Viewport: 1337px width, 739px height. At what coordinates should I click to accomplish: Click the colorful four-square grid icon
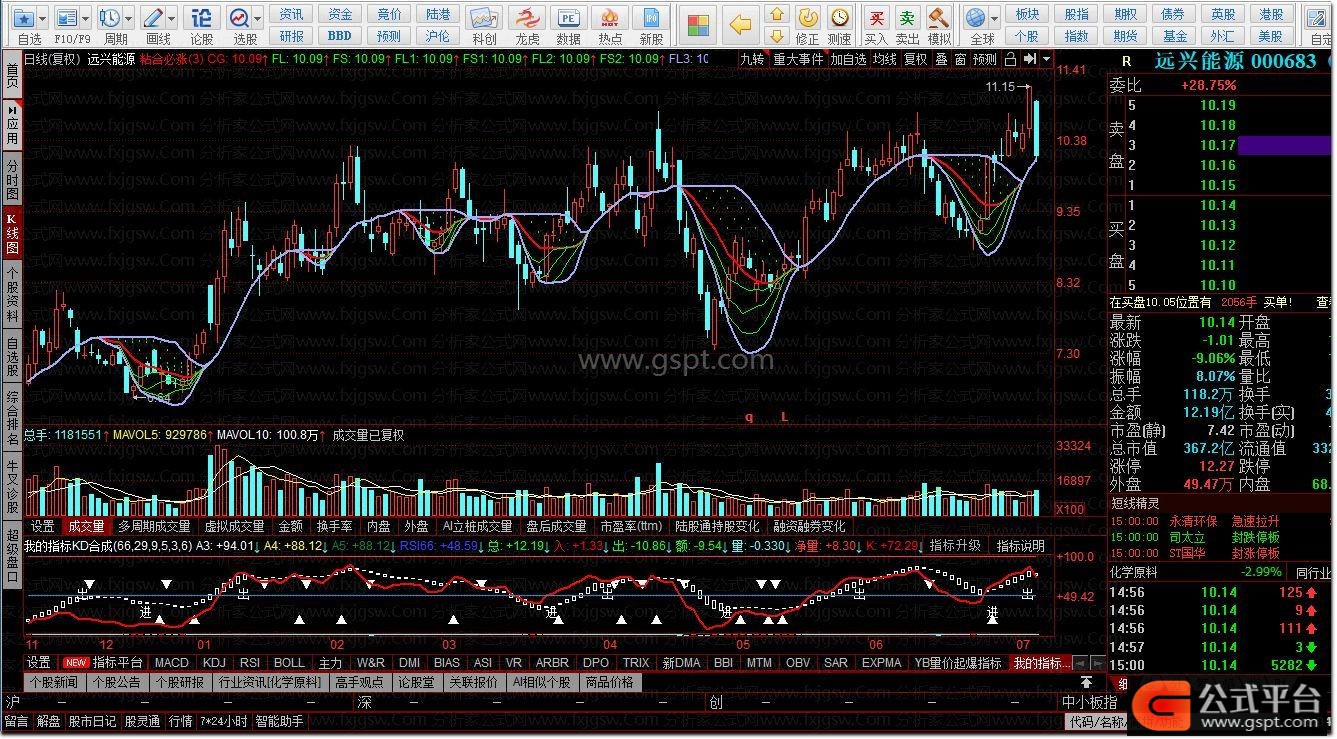[x=699, y=24]
